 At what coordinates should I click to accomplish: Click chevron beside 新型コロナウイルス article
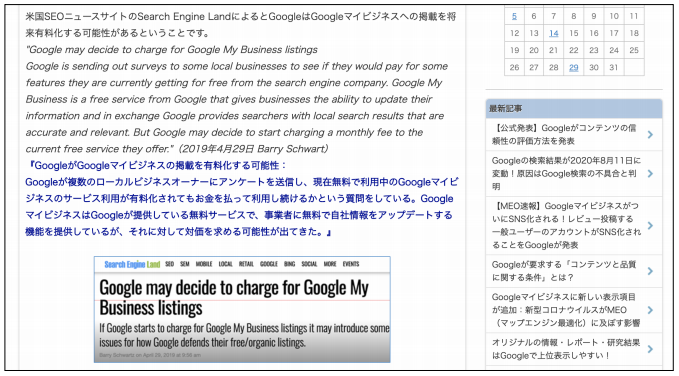650,310
